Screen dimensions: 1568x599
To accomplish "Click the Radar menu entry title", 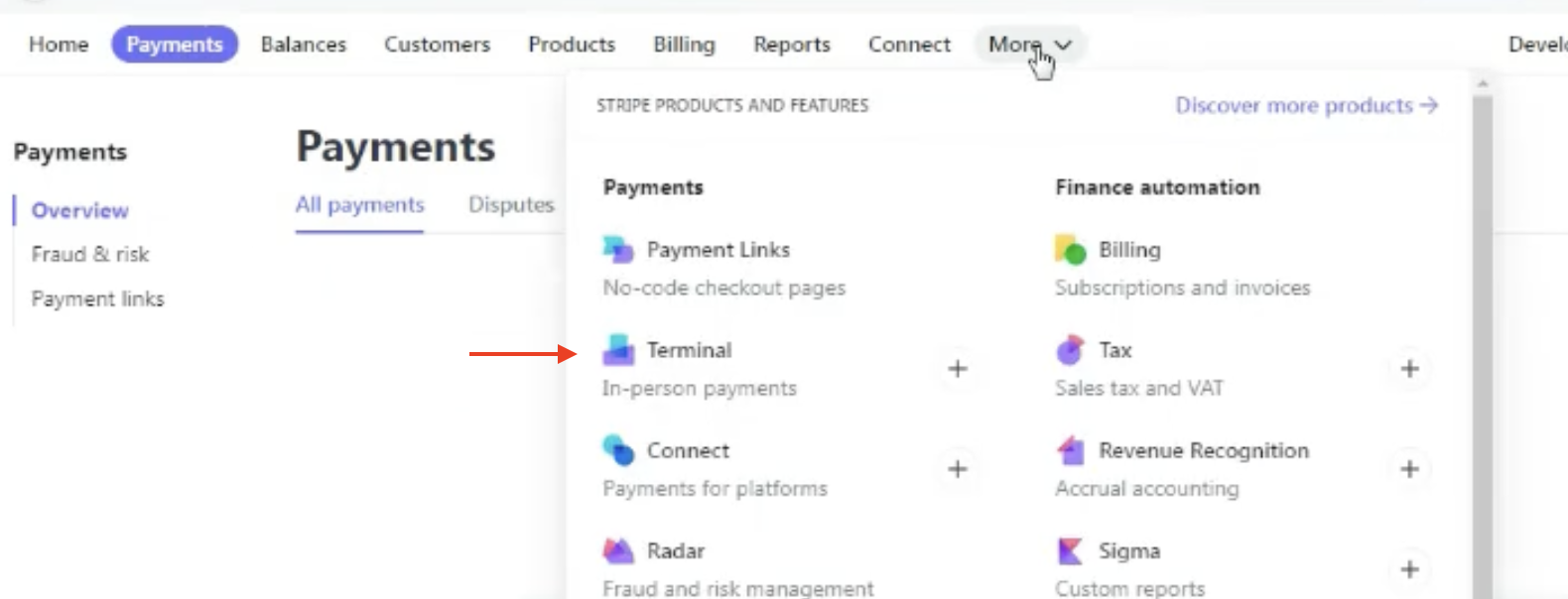I will tap(676, 550).
